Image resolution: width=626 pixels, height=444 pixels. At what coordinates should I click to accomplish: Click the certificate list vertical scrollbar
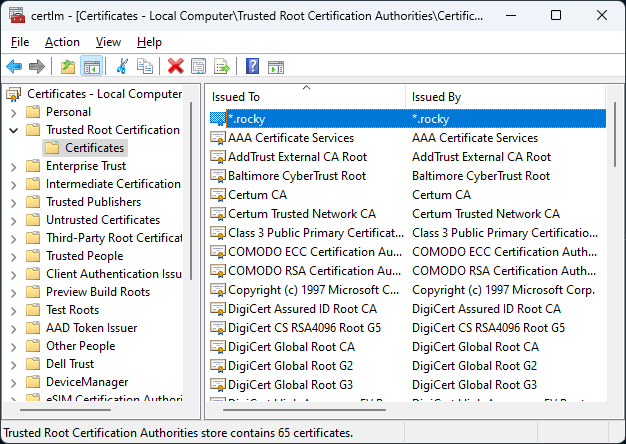pyautogui.click(x=615, y=134)
